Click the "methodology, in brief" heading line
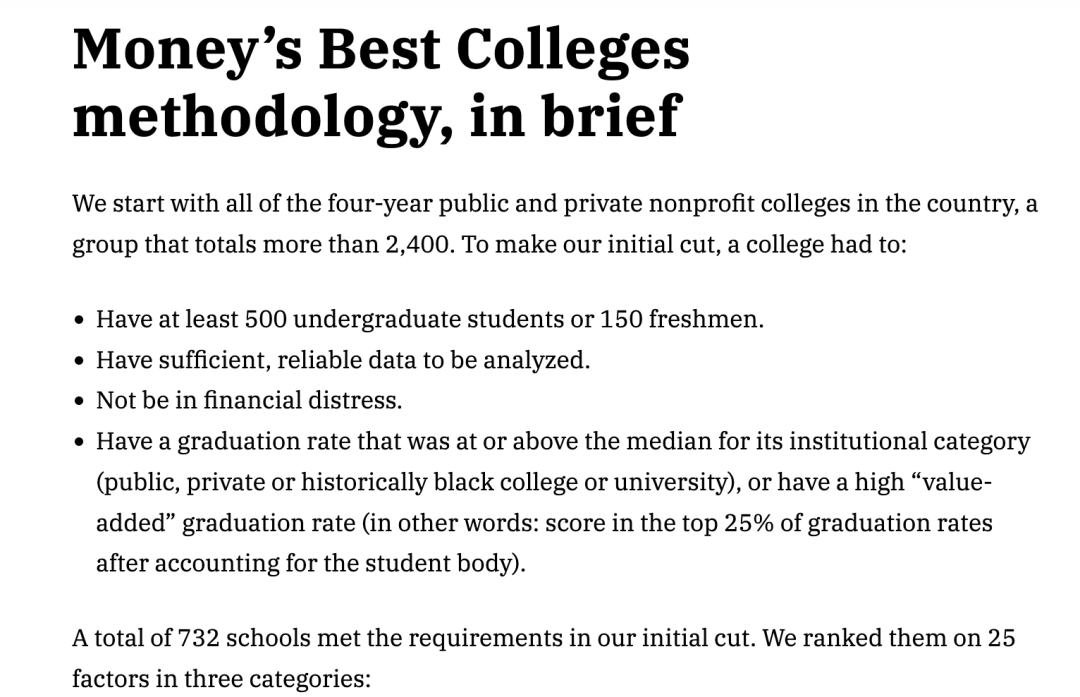Image resolution: width=1080 pixels, height=697 pixels. pos(377,116)
